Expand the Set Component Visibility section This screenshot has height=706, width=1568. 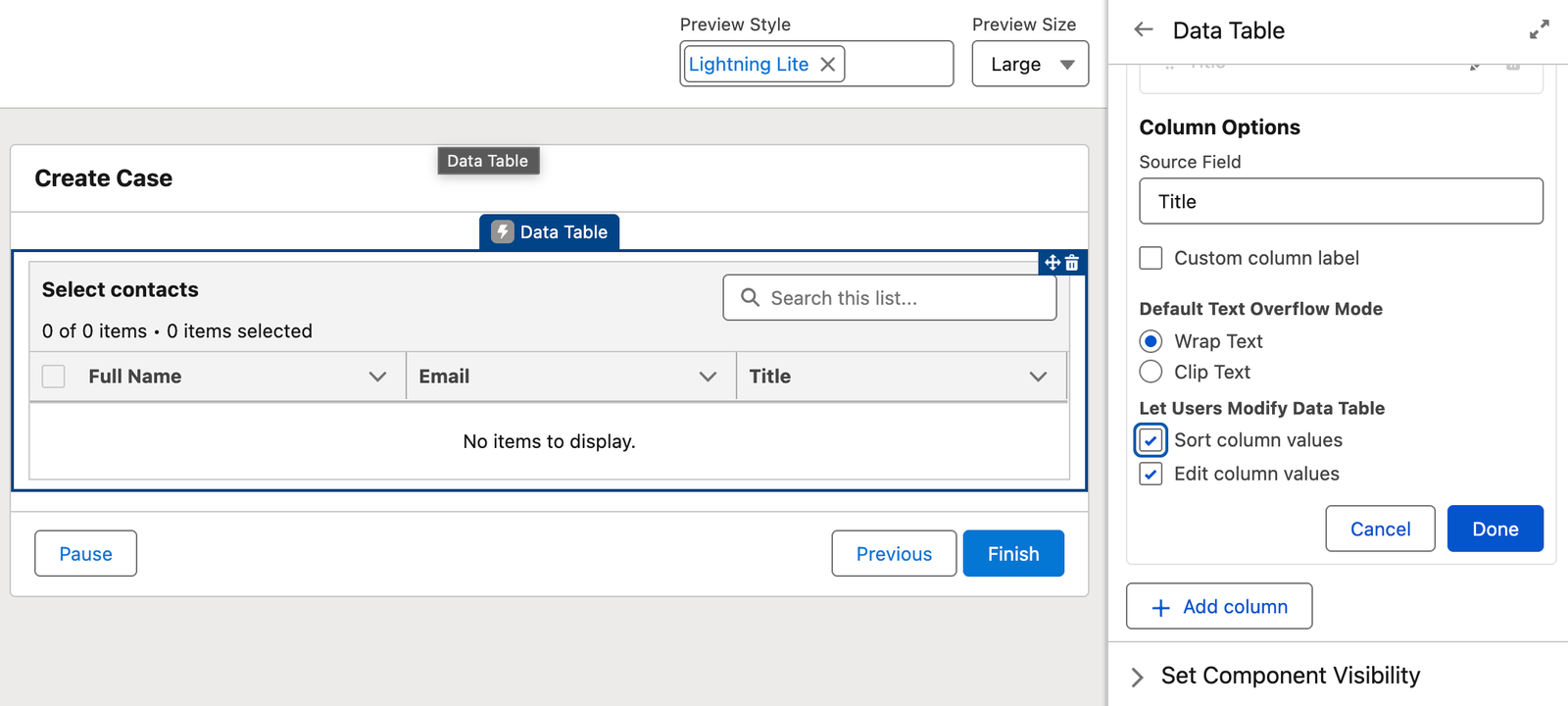[1137, 677]
